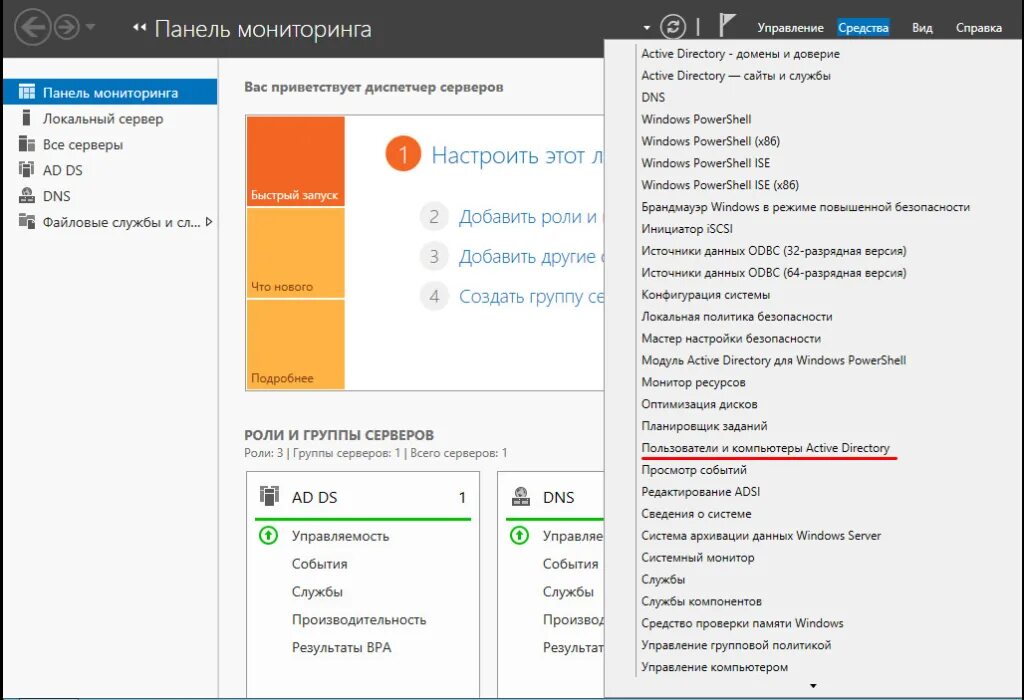Open dropdown arrow left of Refresh icon
The width and height of the screenshot is (1024, 700).
coord(647,28)
